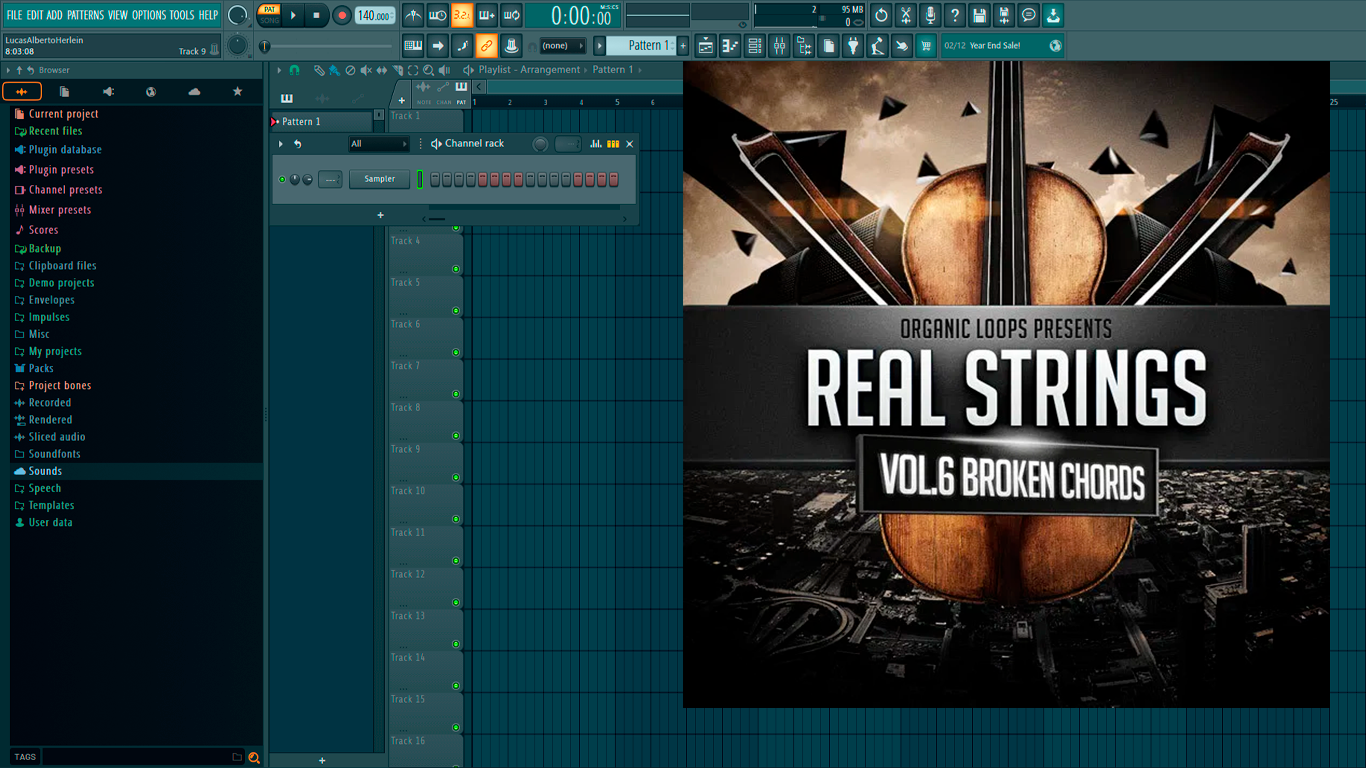Open the FILE menu
Screen dimensions: 1366x768
14,15
